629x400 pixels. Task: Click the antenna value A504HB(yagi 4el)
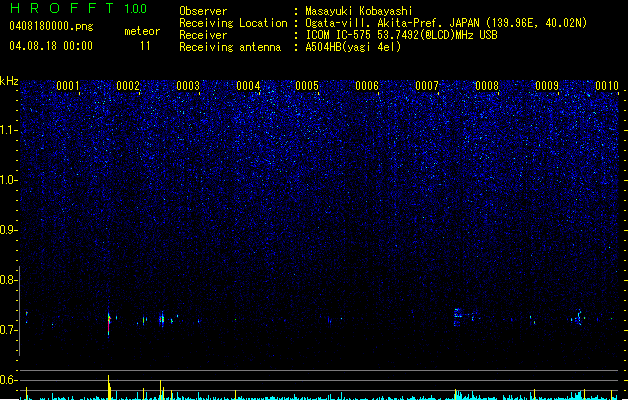[353, 47]
